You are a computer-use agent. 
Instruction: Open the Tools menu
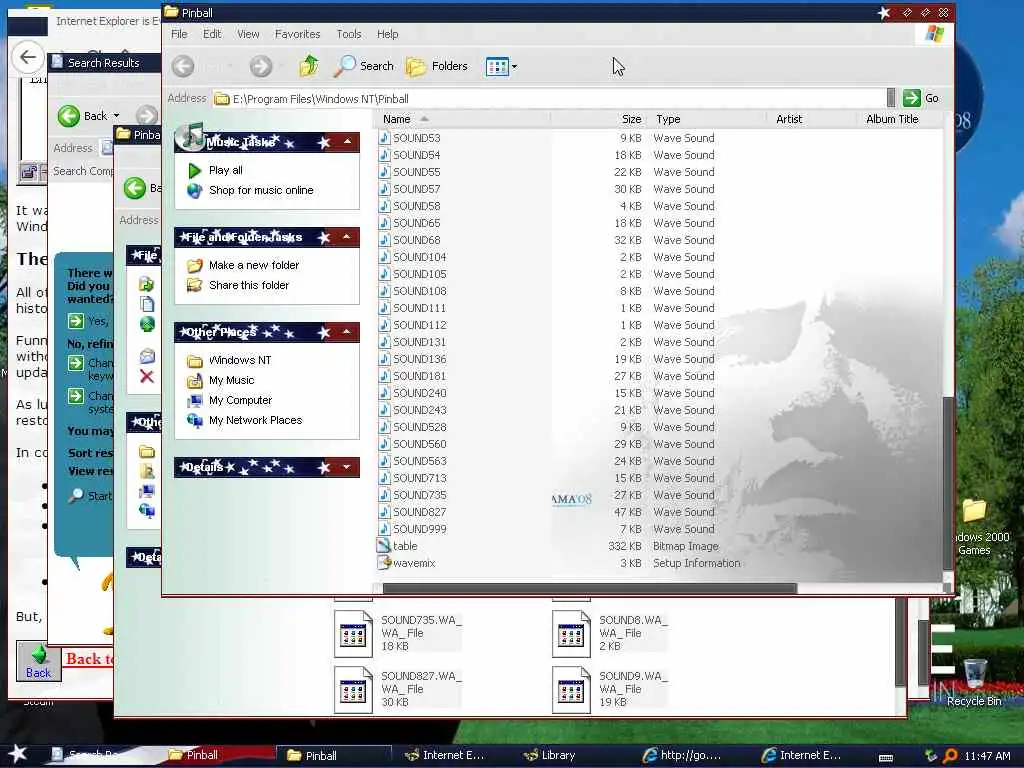(x=349, y=34)
